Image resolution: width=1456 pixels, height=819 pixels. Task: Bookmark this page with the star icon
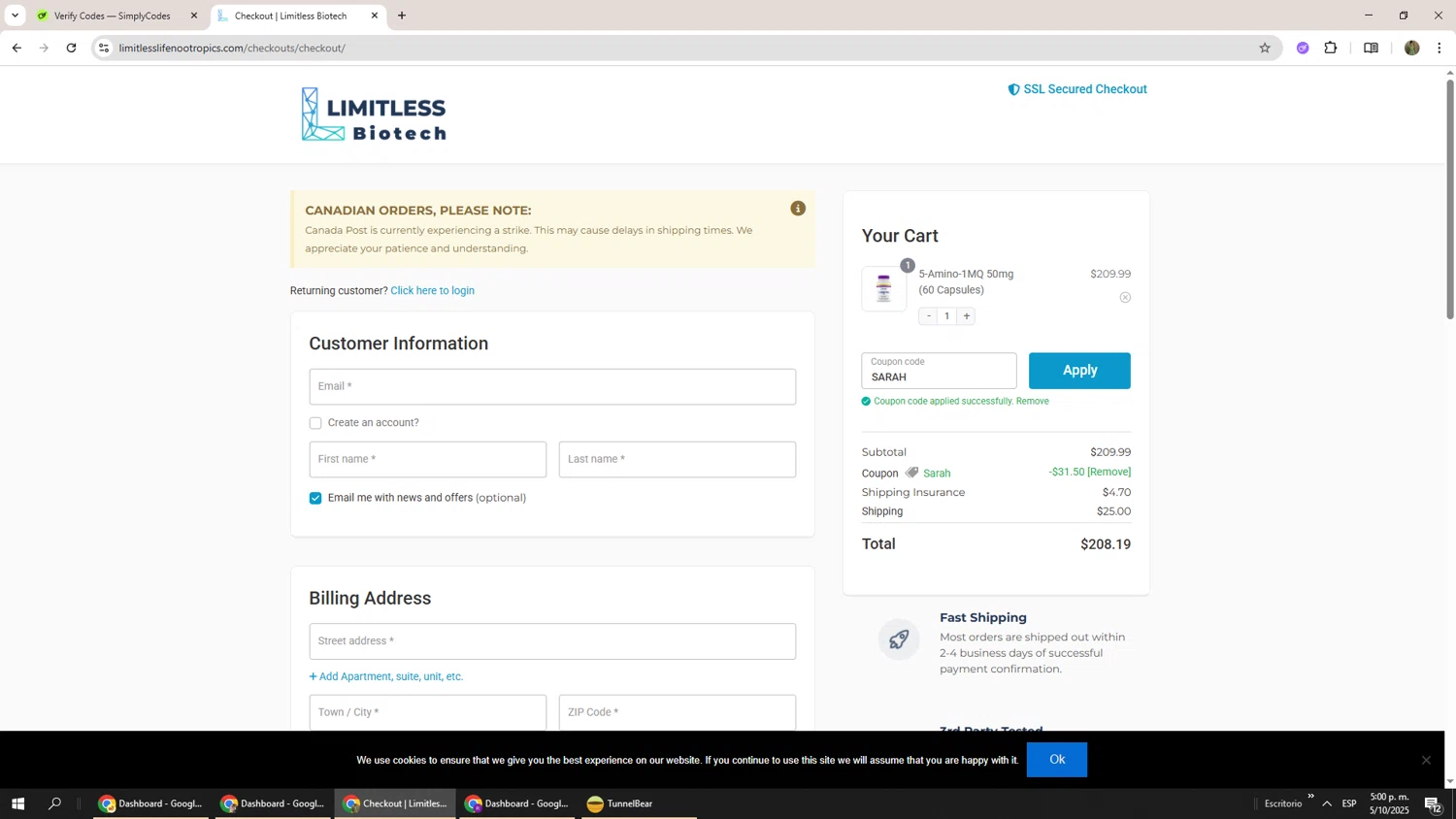[x=1265, y=48]
